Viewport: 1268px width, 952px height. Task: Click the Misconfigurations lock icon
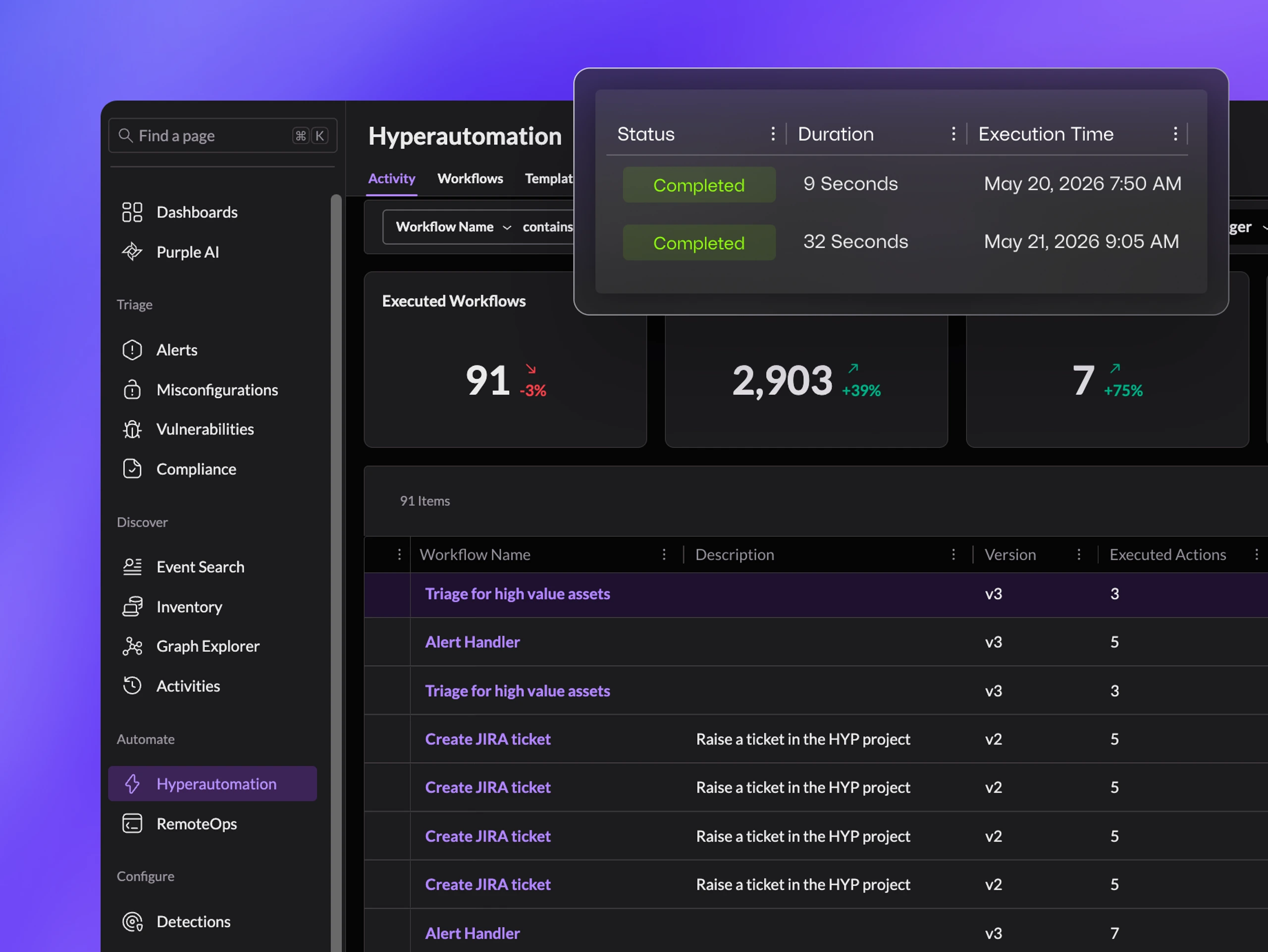132,390
